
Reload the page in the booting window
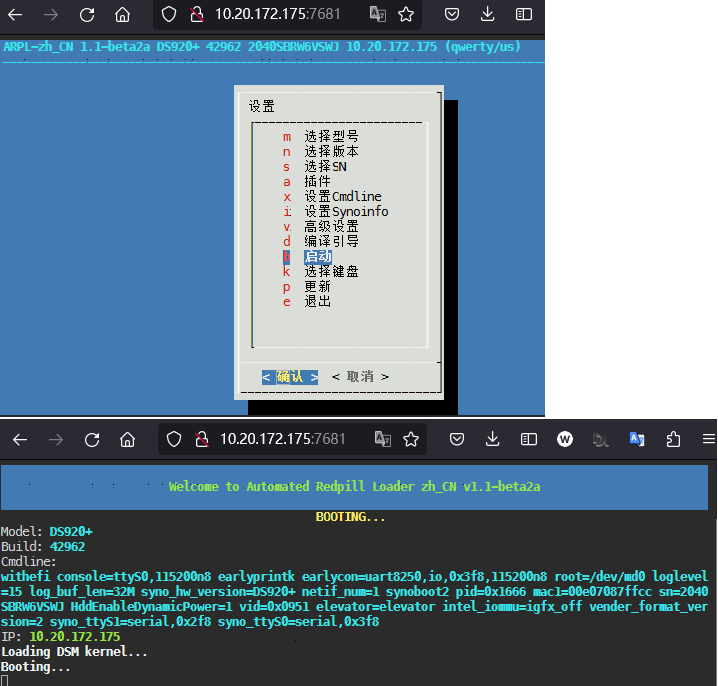click(92, 439)
